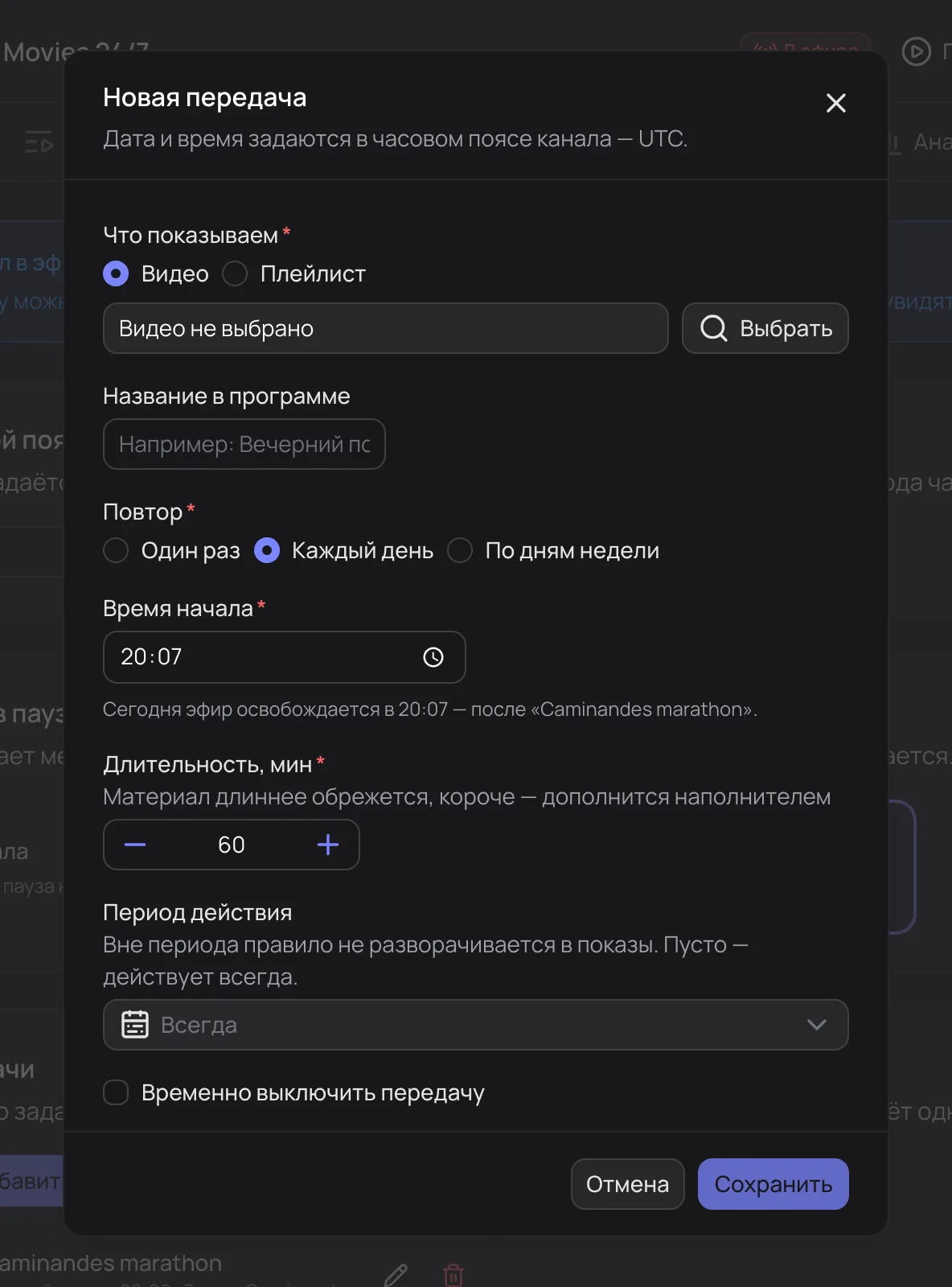Image resolution: width=952 pixels, height=1287 pixels.
Task: Open the Период действия Всегда dropdown
Action: coord(476,1025)
